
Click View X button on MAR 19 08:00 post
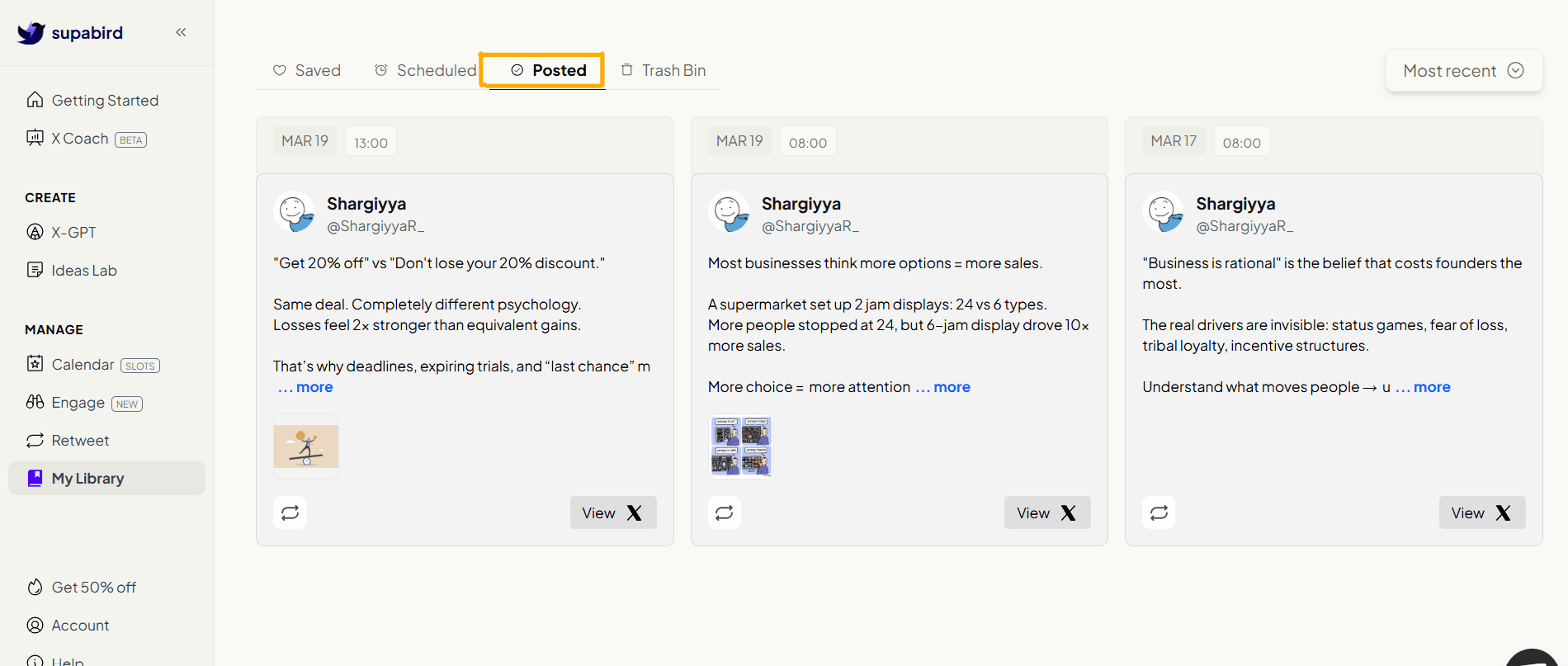[x=1047, y=512]
